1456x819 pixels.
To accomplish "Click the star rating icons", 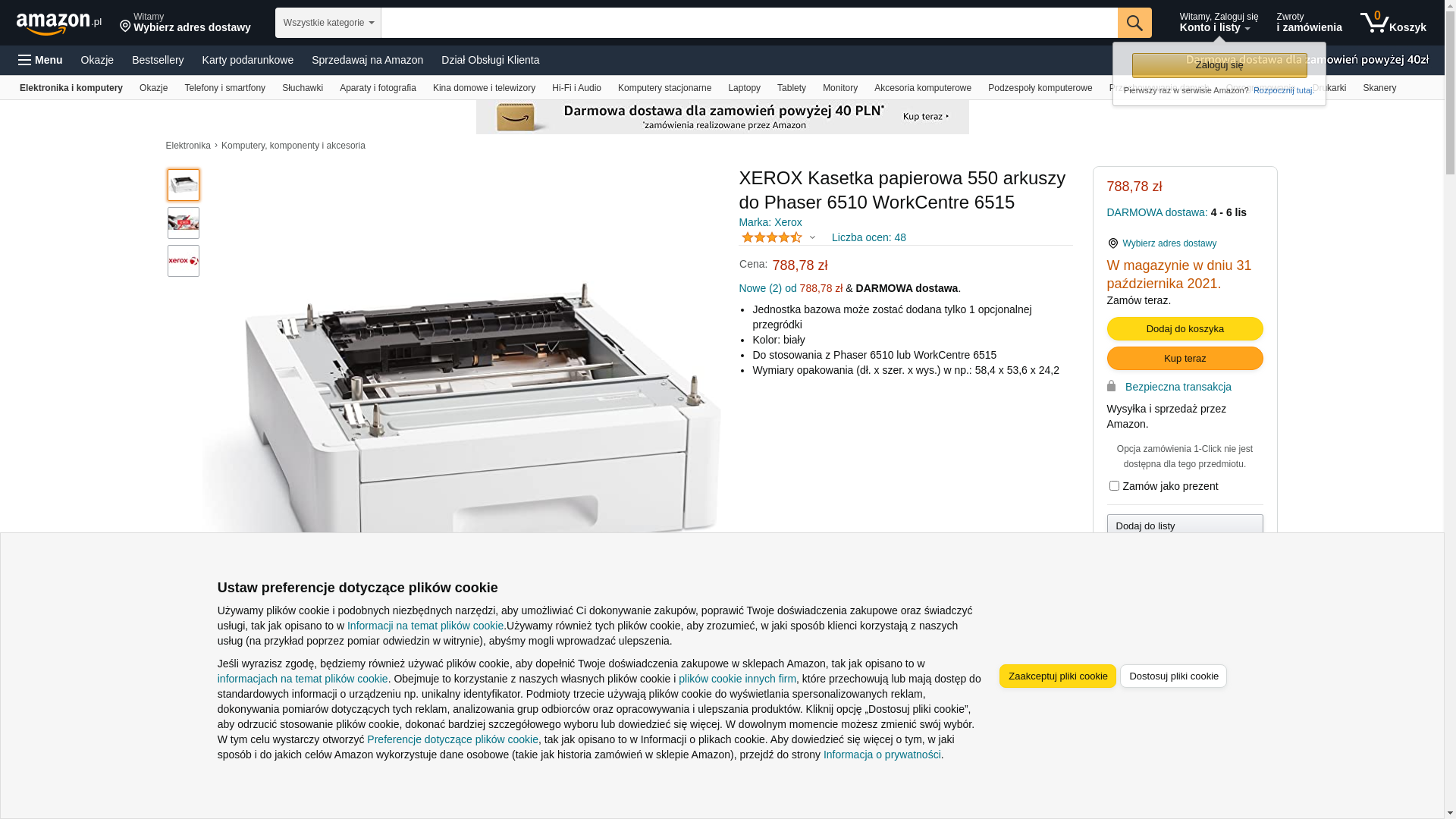I will [771, 237].
